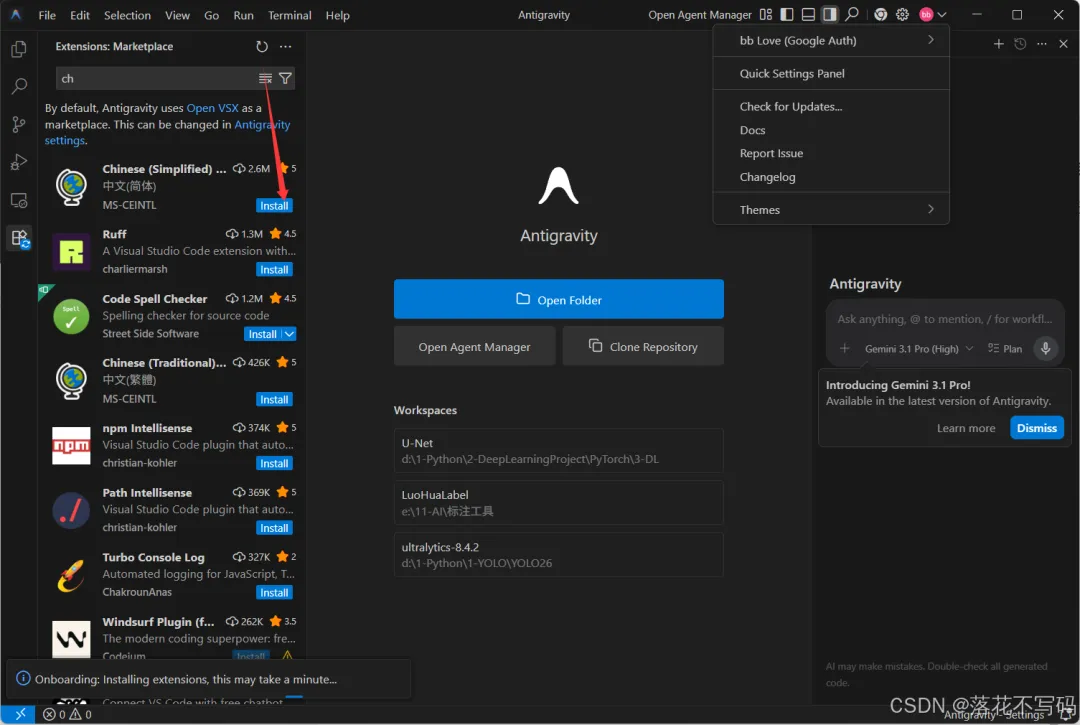The width and height of the screenshot is (1080, 725).
Task: Install Code Spell Checker extension
Action: coord(262,334)
